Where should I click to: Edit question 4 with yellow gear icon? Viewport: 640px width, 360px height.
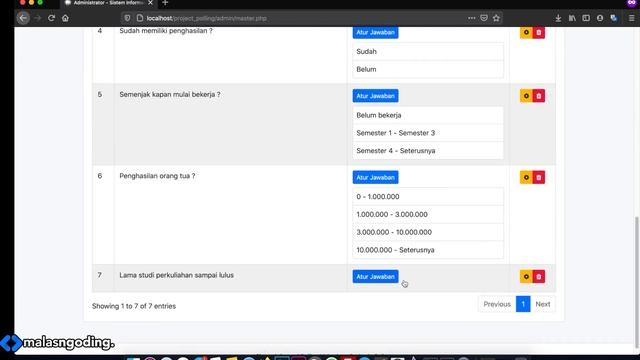[x=526, y=32]
